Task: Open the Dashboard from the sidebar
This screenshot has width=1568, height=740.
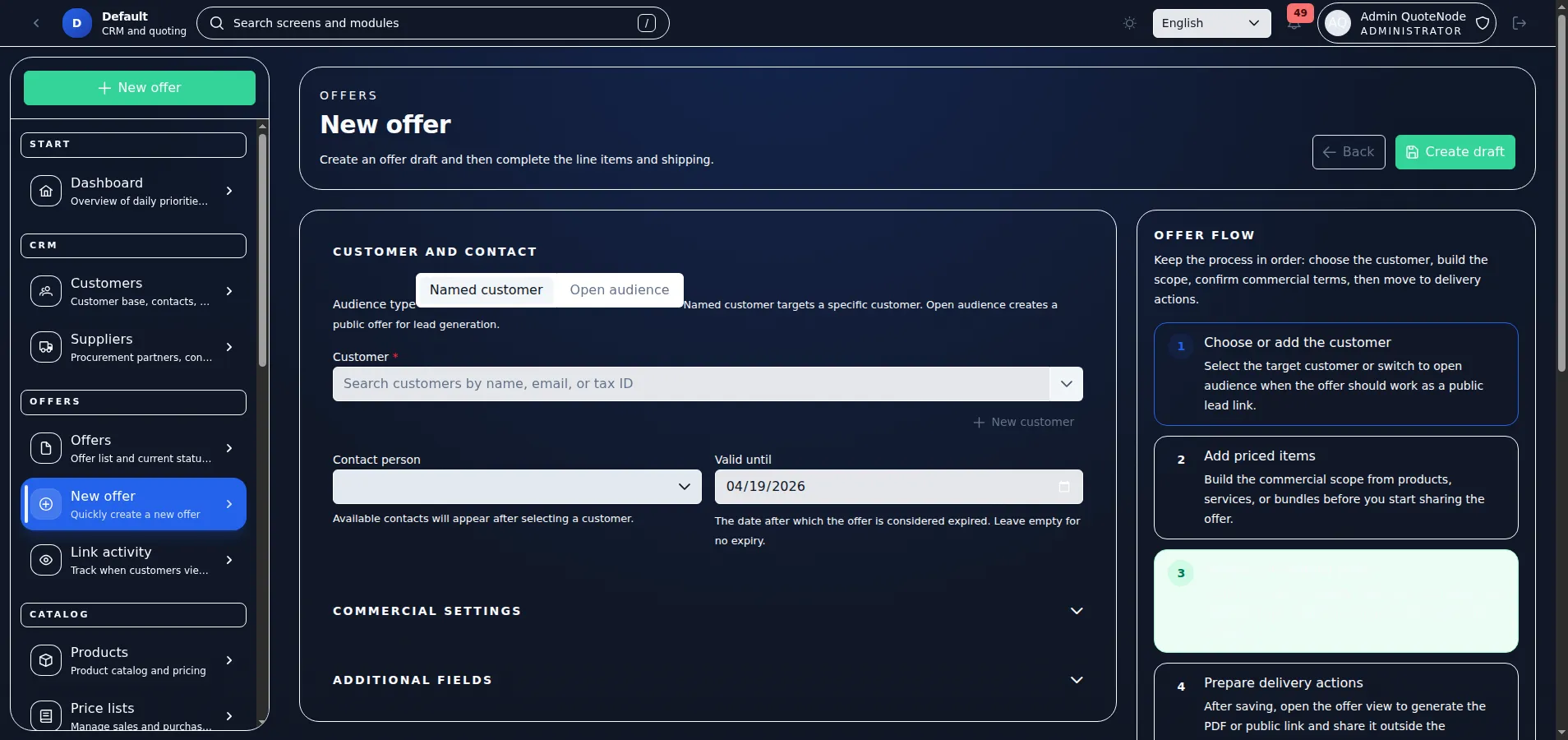Action: click(47, 192)
